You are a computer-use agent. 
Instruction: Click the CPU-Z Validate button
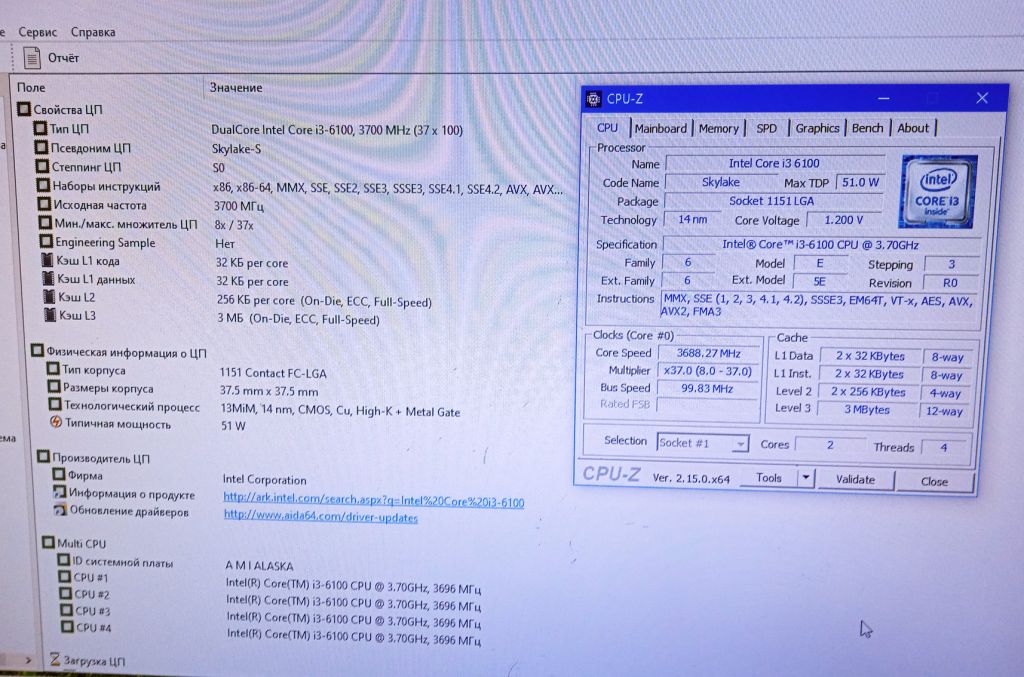pos(856,479)
